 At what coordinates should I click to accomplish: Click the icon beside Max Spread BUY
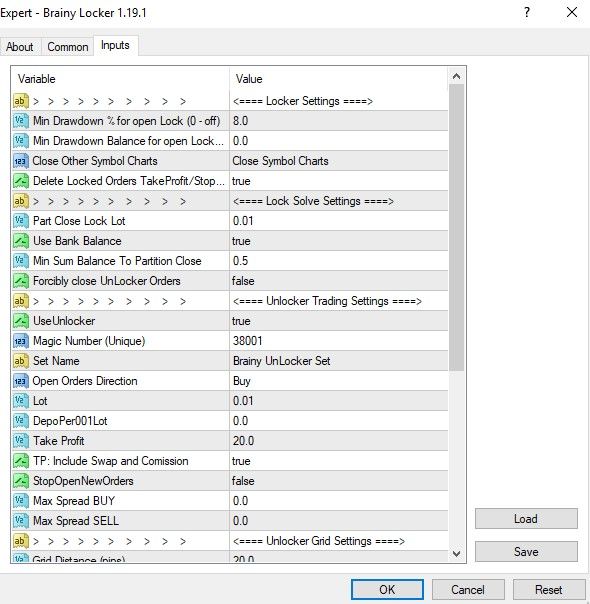tap(20, 502)
